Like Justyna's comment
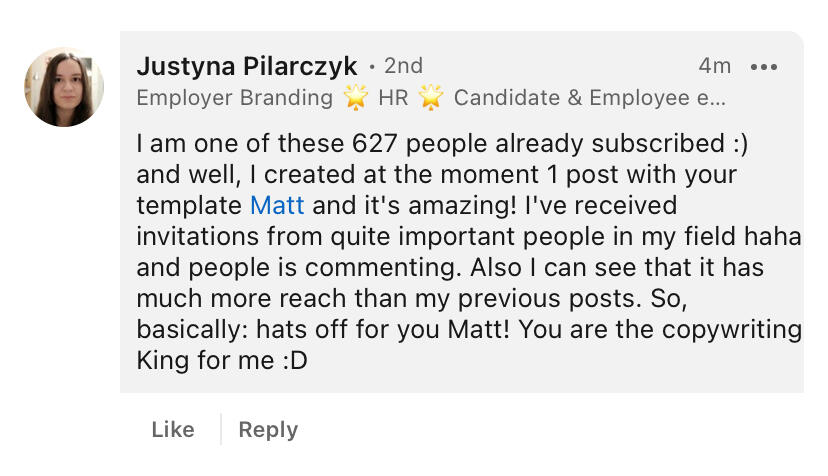This screenshot has width=828, height=476. coord(173,429)
